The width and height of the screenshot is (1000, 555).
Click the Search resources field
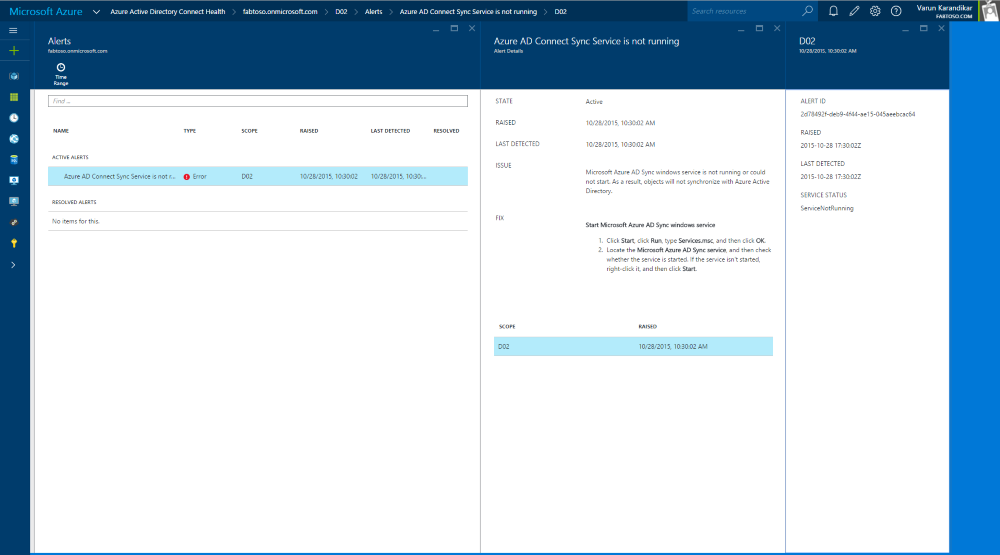pyautogui.click(x=745, y=11)
